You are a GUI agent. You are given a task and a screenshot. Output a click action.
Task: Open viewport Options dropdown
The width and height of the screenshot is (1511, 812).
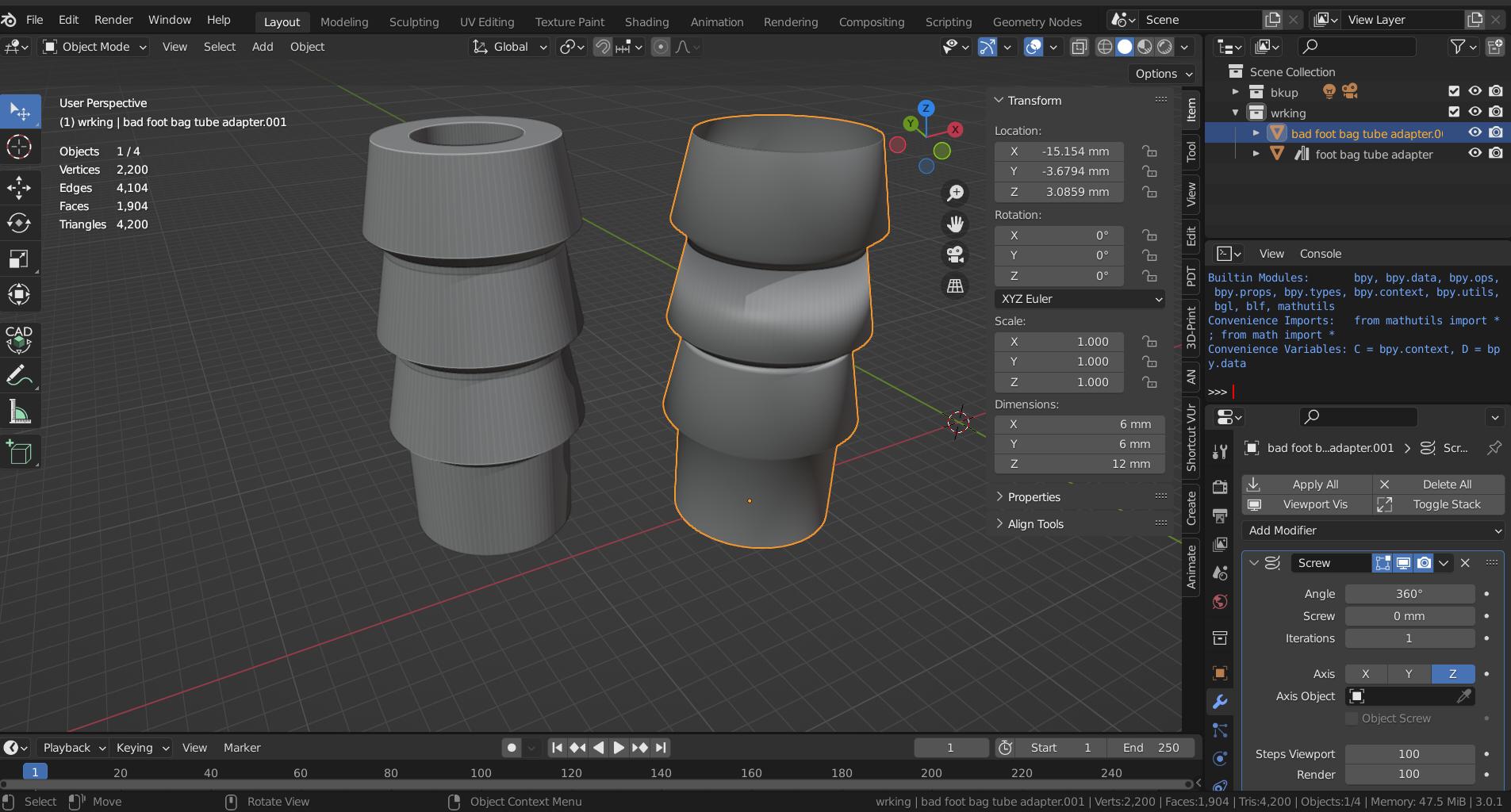[1162, 74]
